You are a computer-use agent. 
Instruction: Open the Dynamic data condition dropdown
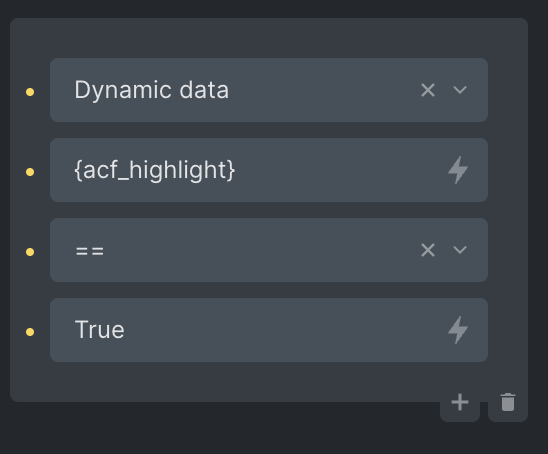(269, 90)
